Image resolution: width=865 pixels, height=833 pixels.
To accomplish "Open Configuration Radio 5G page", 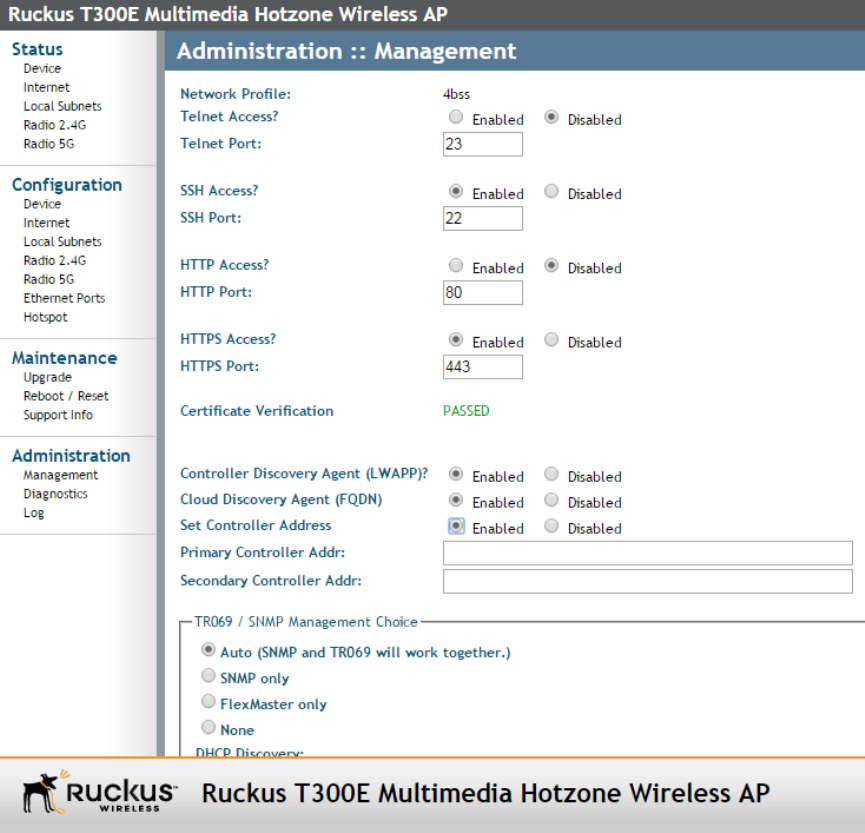I will coord(49,279).
